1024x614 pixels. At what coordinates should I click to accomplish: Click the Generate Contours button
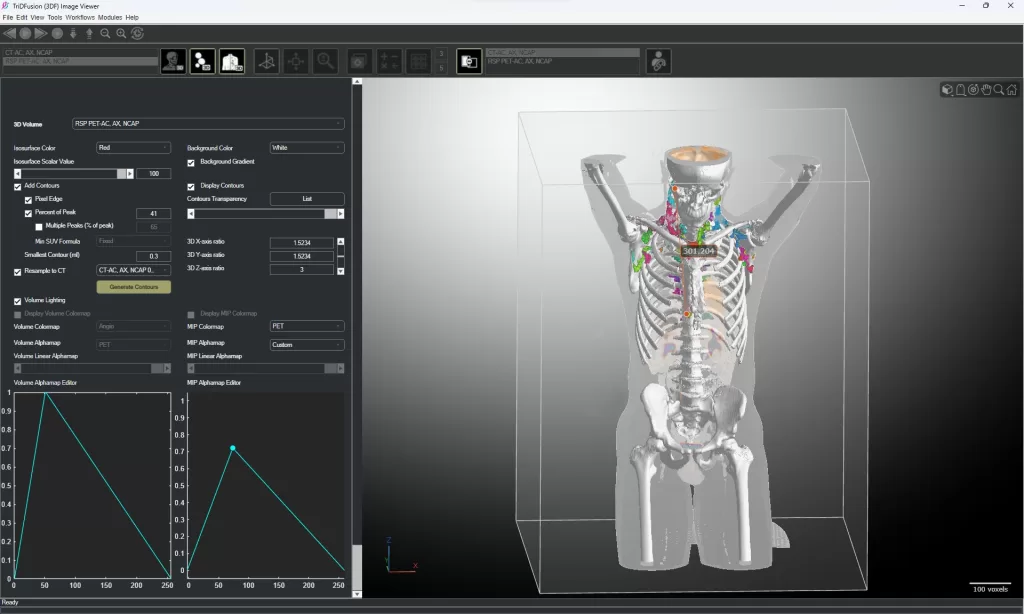133,287
